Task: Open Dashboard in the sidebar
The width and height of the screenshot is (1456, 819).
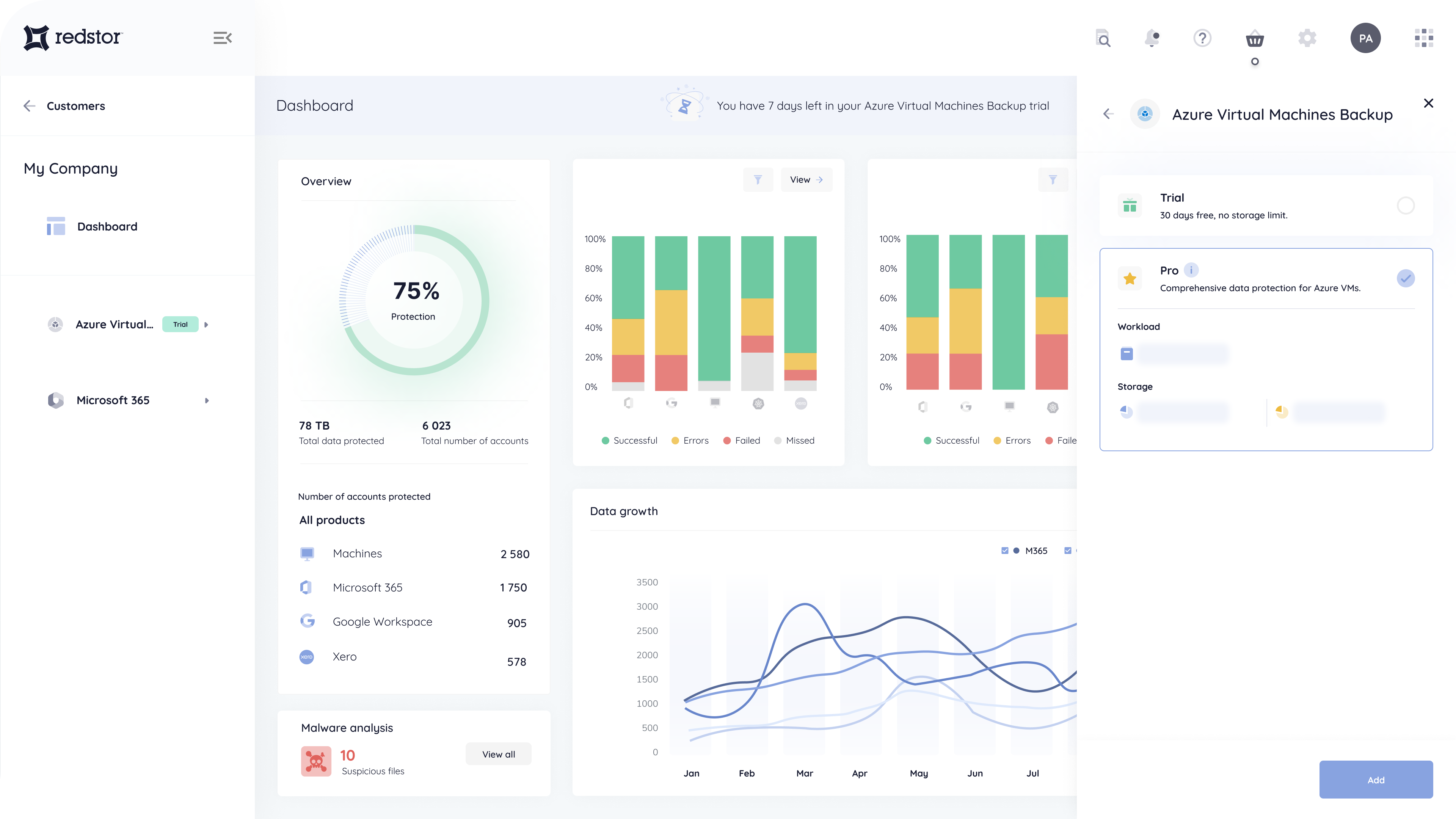Action: 92,226
